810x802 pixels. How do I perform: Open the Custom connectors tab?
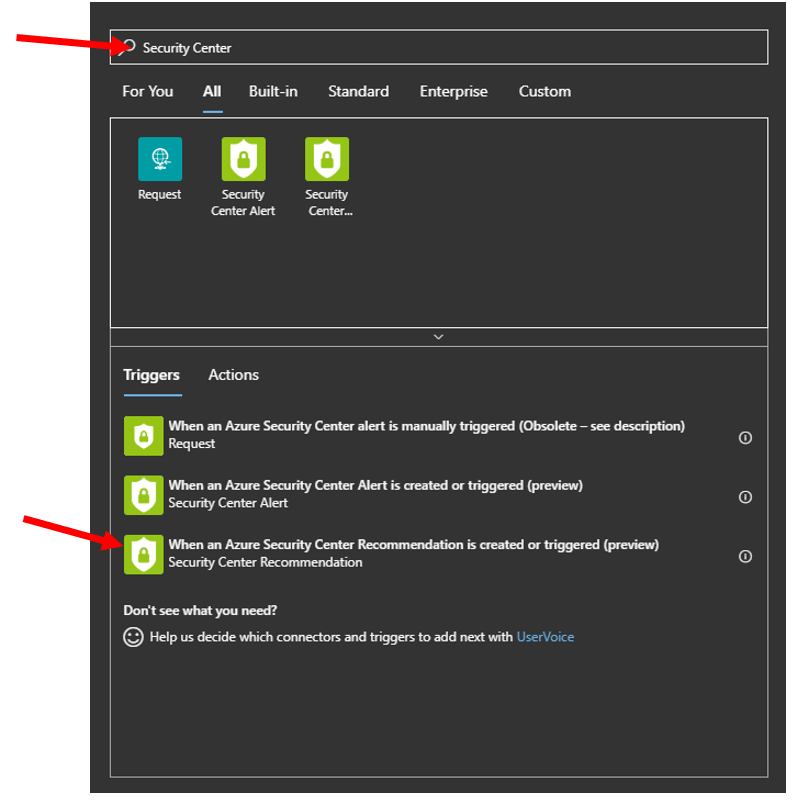(545, 91)
